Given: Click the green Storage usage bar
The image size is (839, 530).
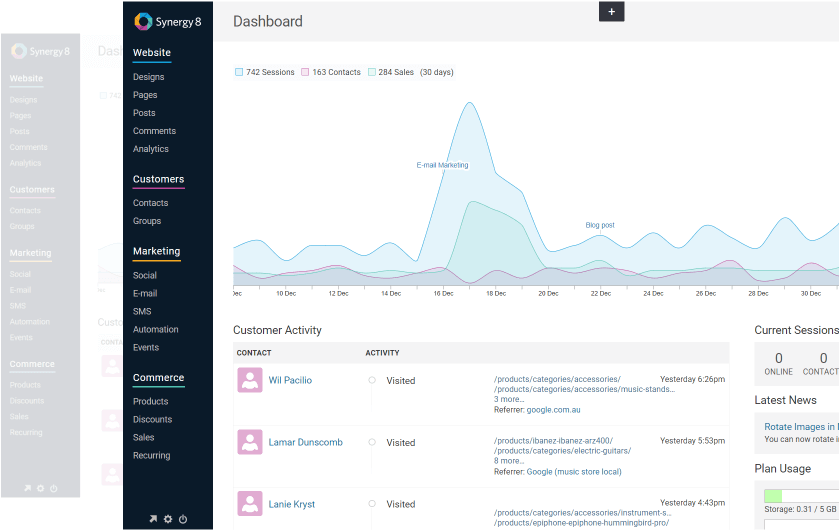Looking at the screenshot, I should click(773, 496).
